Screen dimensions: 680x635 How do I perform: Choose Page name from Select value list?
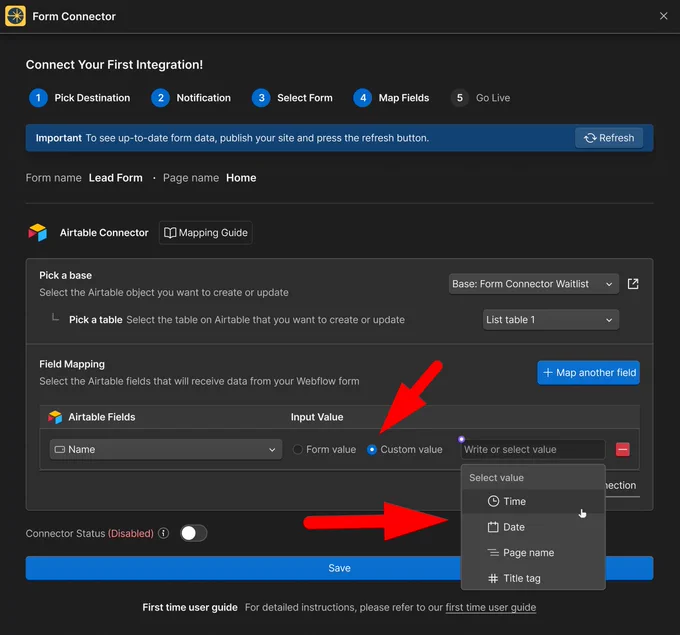[x=533, y=553]
